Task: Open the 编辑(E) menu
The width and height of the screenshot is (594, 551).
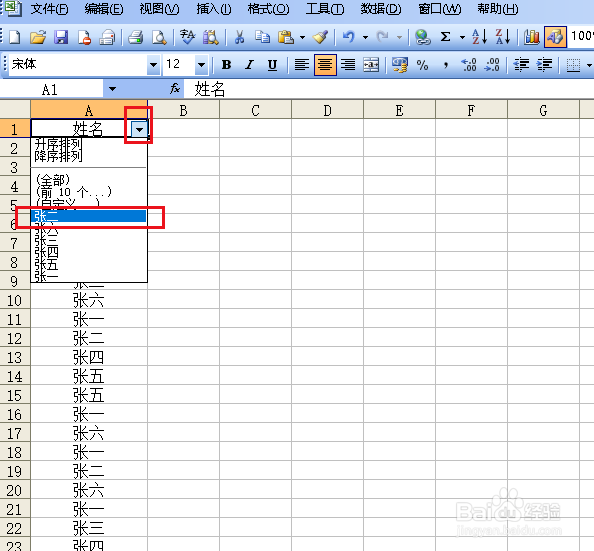Action: (x=104, y=9)
